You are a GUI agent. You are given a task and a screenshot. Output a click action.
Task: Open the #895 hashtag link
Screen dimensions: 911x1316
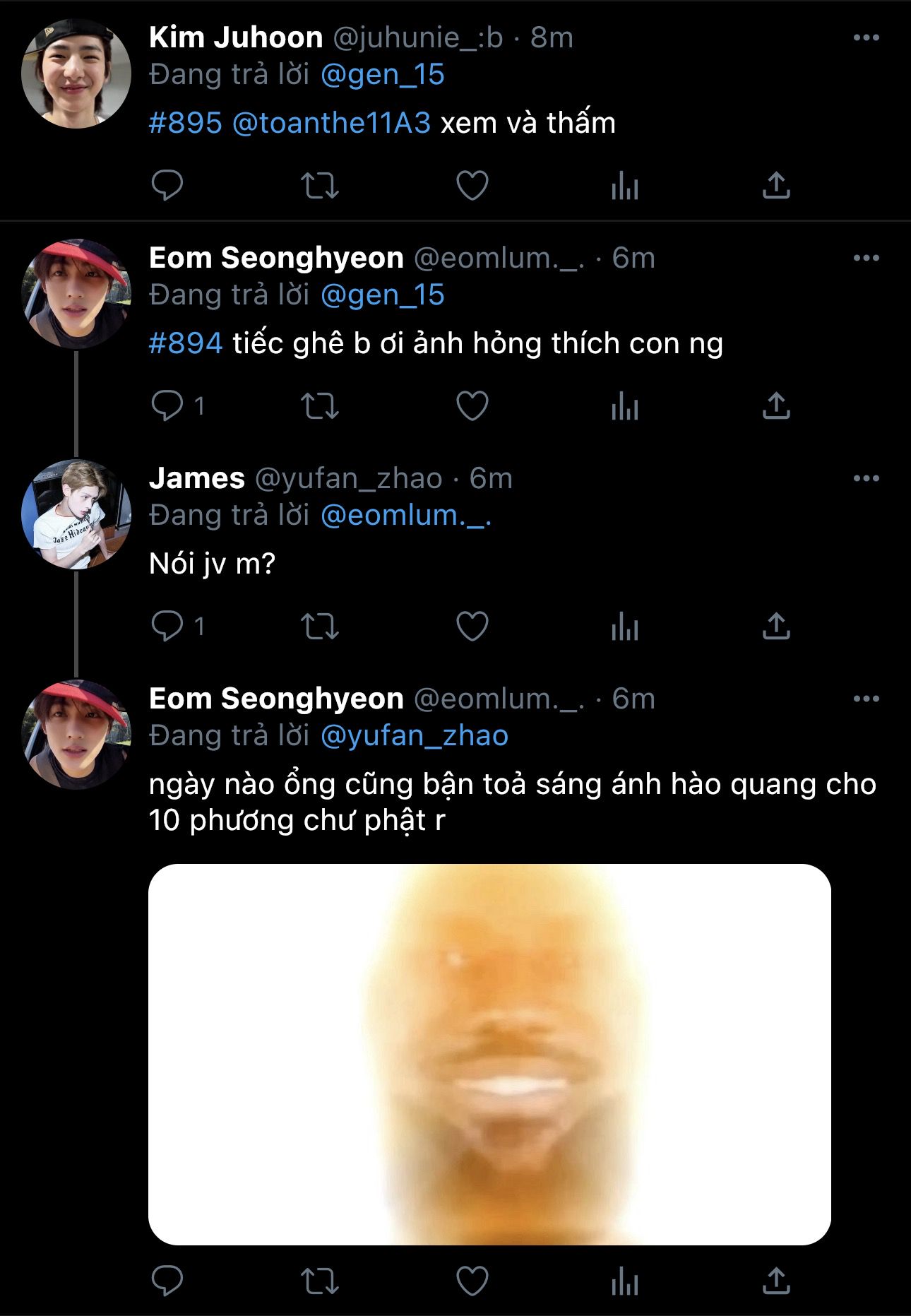click(x=186, y=123)
